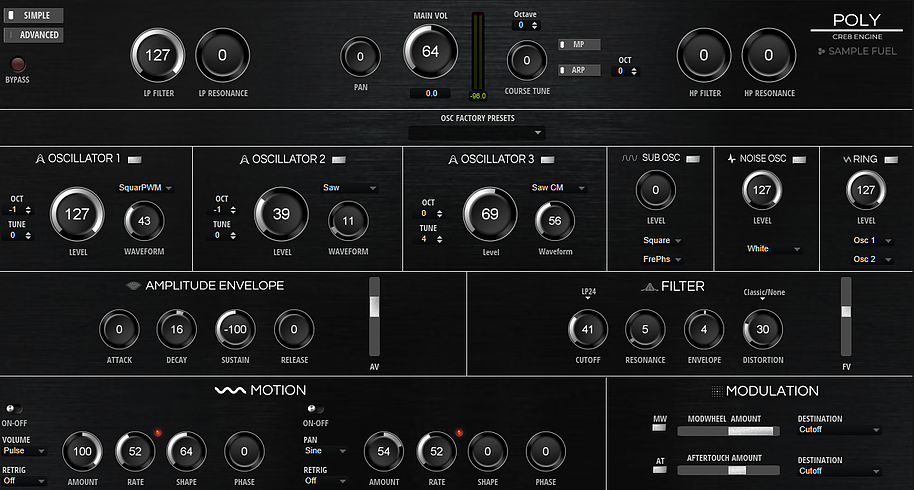Click the top Octave stepper arrows
Image resolution: width=914 pixels, height=490 pixels.
(x=535, y=26)
